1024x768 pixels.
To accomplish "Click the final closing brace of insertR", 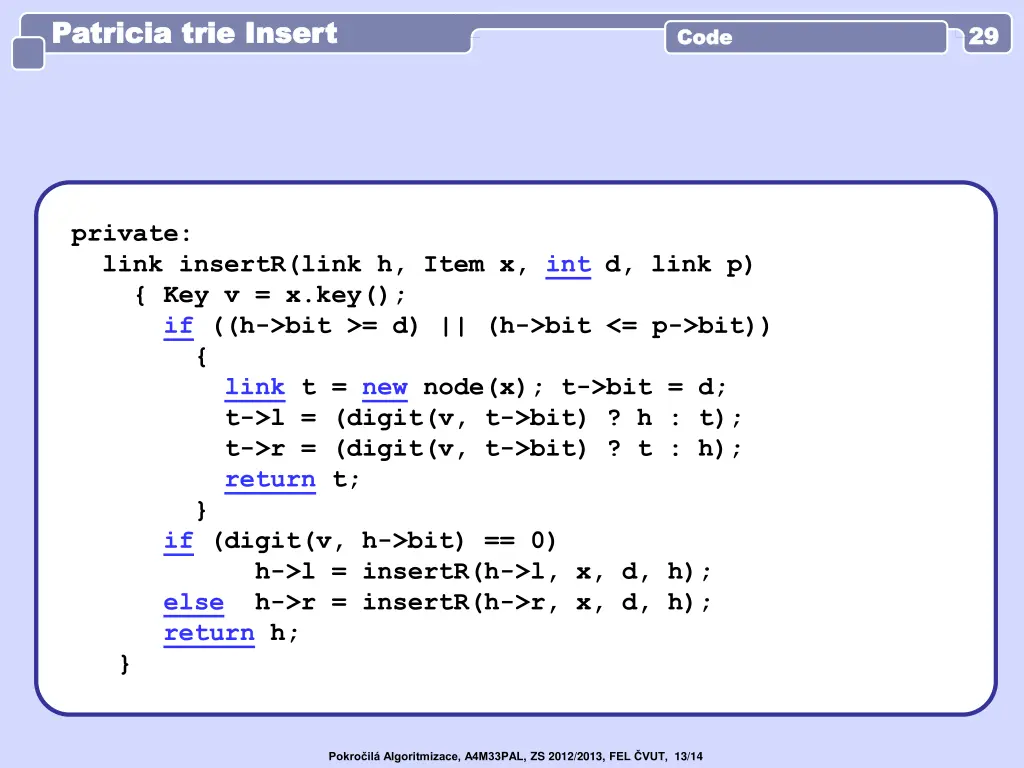I will point(124,664).
